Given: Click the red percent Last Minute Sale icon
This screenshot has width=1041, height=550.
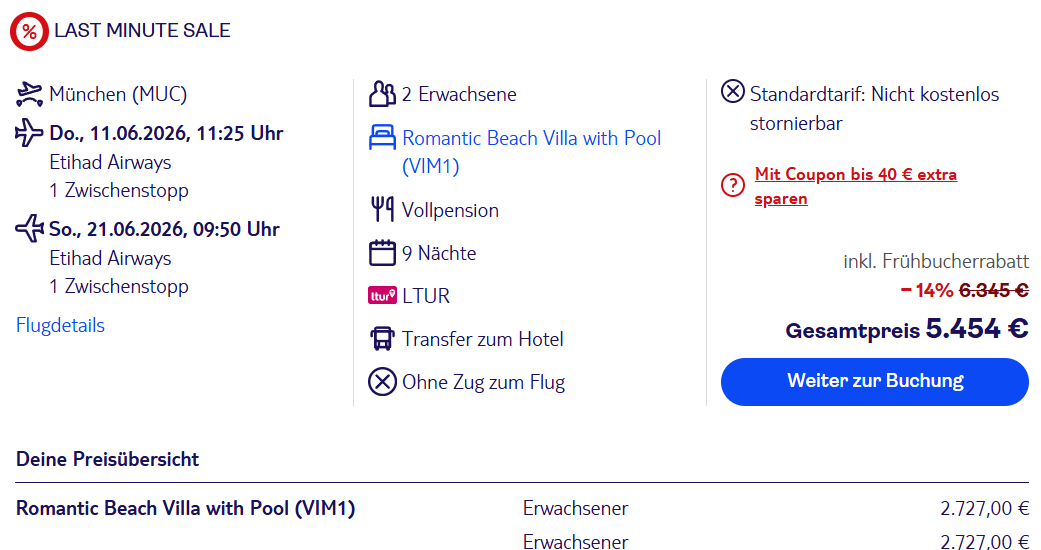Looking at the screenshot, I should tap(29, 31).
